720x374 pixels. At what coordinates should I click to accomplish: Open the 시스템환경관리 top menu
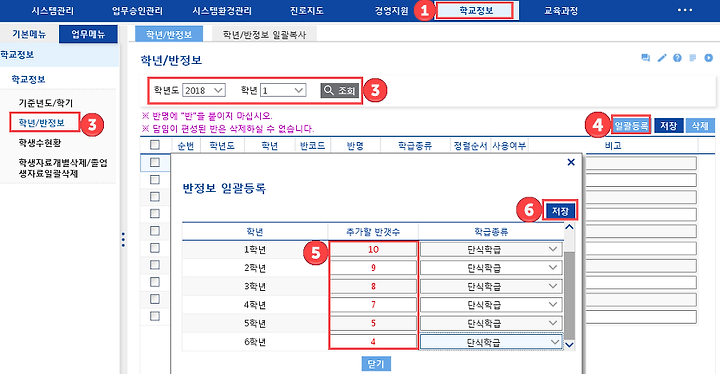[222, 11]
